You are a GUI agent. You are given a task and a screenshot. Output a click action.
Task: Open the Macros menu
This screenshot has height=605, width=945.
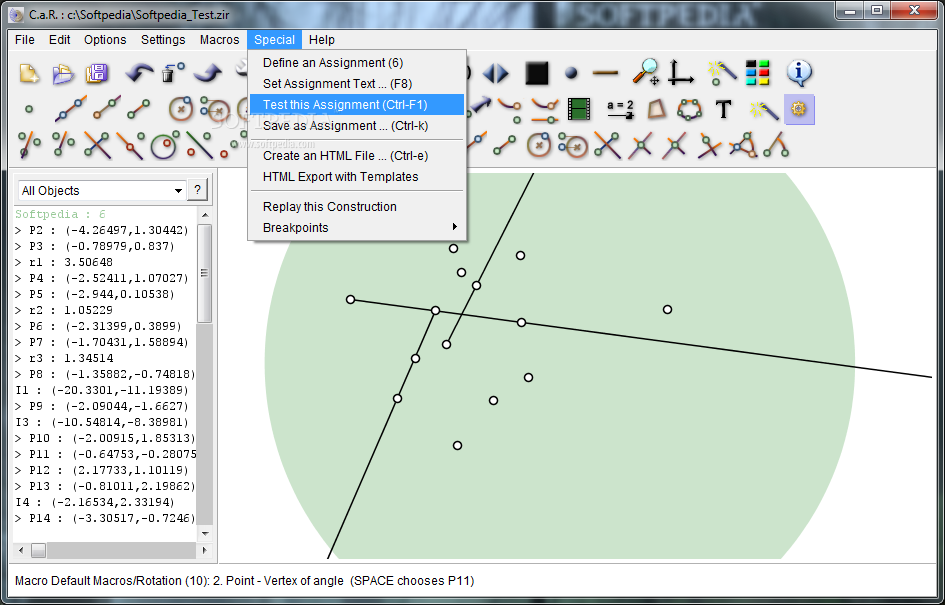point(219,40)
